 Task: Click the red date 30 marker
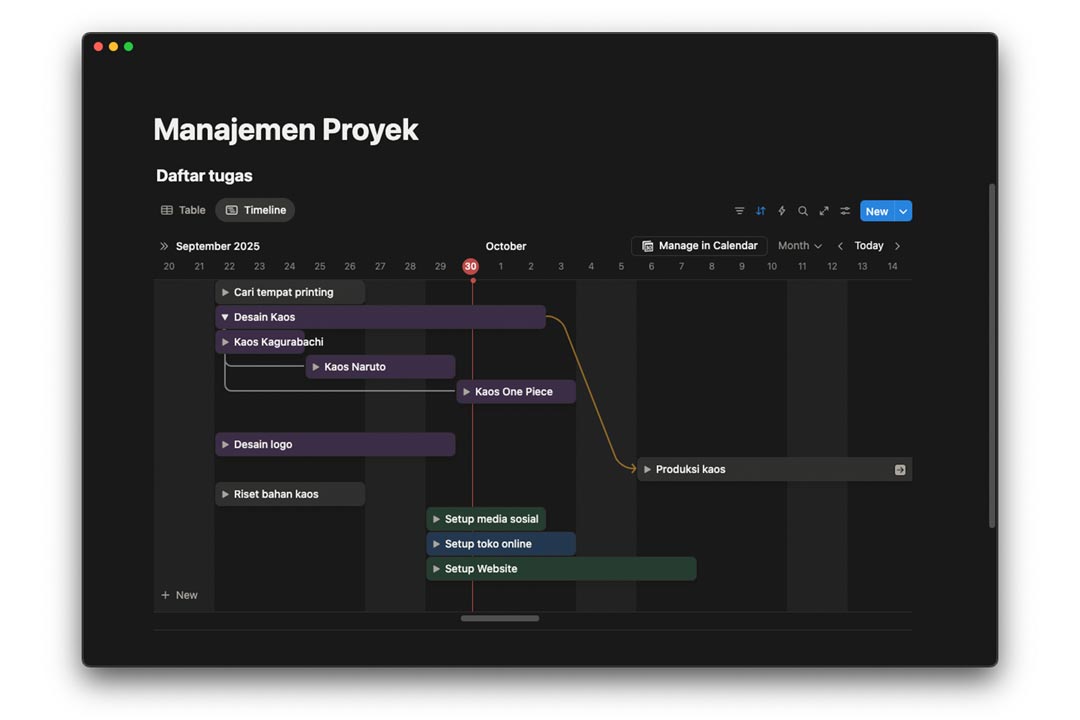[470, 266]
